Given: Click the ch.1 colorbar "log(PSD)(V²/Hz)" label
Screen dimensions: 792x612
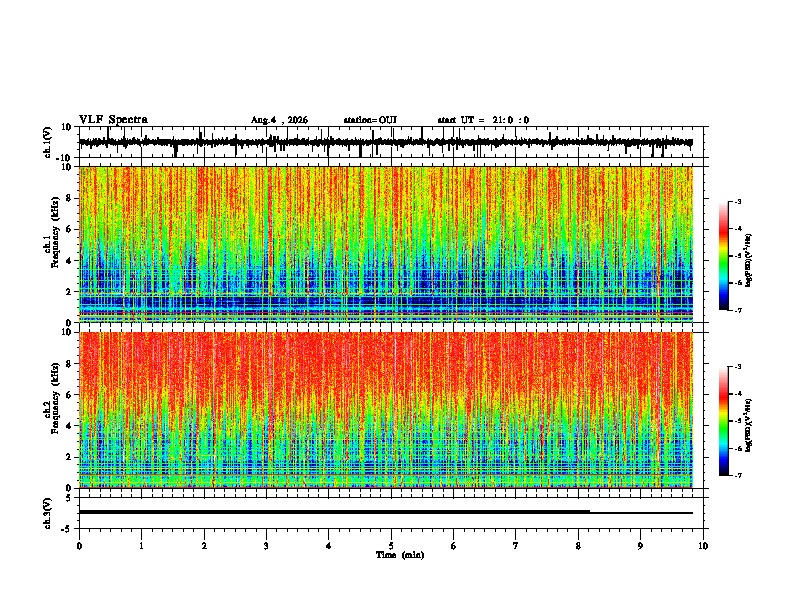Looking at the screenshot, I should [x=749, y=260].
